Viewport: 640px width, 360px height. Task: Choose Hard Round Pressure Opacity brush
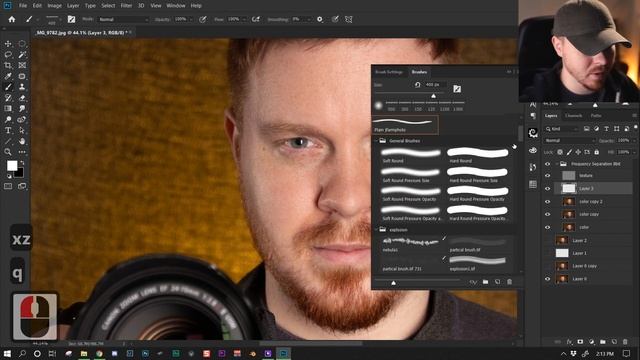point(478,193)
